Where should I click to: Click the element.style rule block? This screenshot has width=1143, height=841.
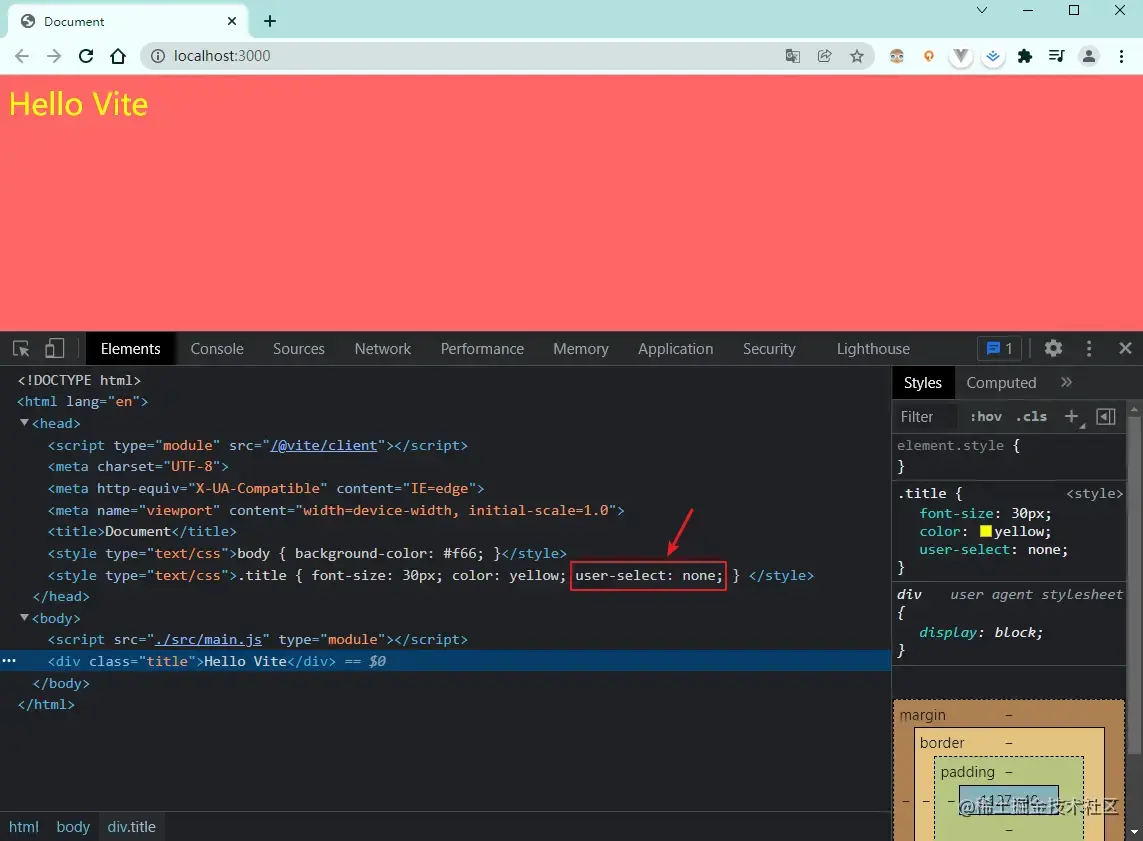pos(1009,455)
